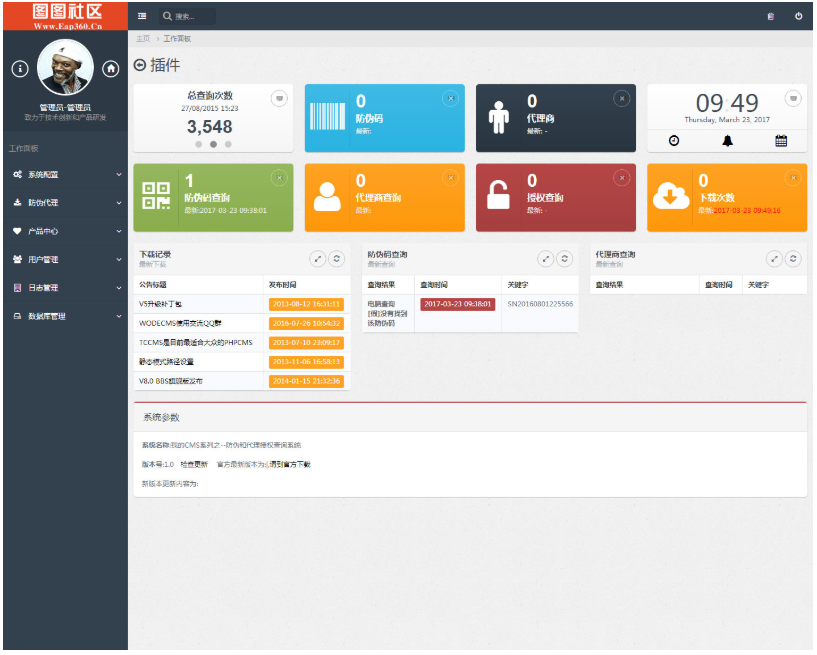817x655 pixels.
Task: Click the clock icon under the time
Action: click(x=674, y=141)
